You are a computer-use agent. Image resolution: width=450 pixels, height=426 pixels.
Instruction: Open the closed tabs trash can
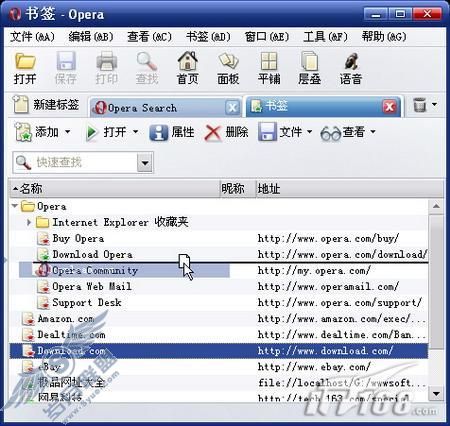click(420, 105)
